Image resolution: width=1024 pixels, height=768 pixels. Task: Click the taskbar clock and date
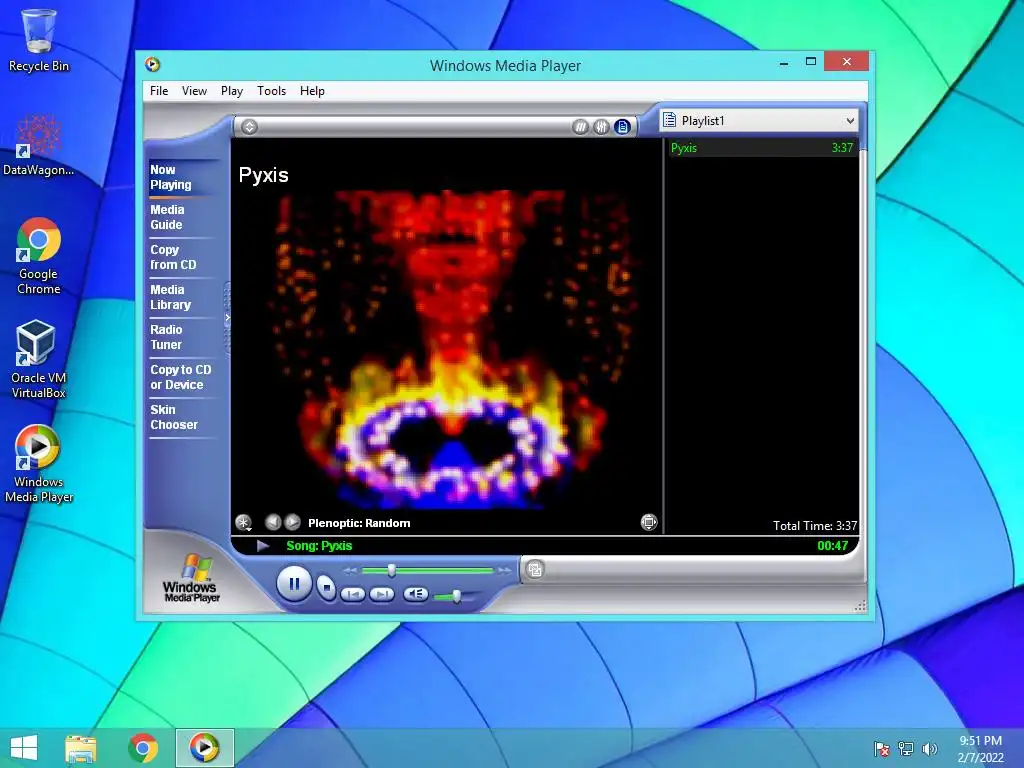980,749
